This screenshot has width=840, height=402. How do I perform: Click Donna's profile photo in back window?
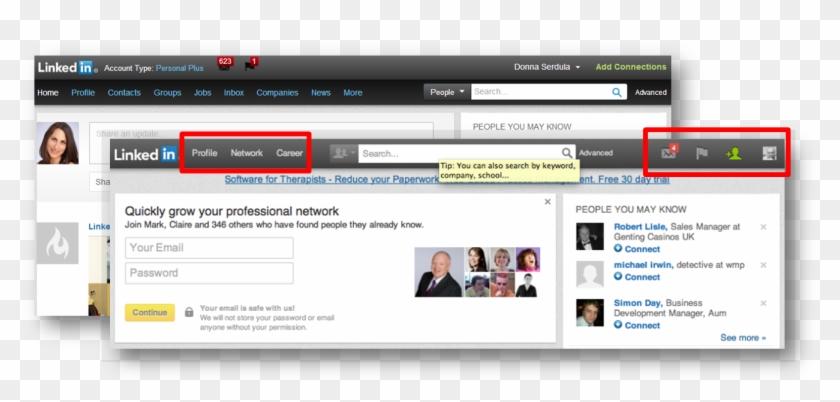click(58, 143)
